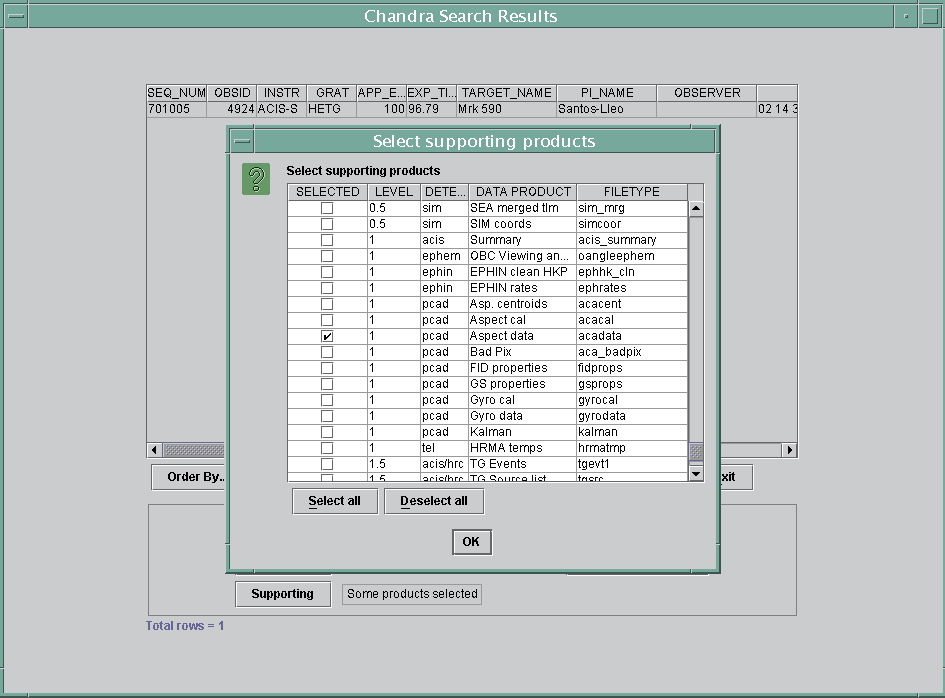945x698 pixels.
Task: Click the down arrow of the products list scrollbar
Action: click(695, 473)
